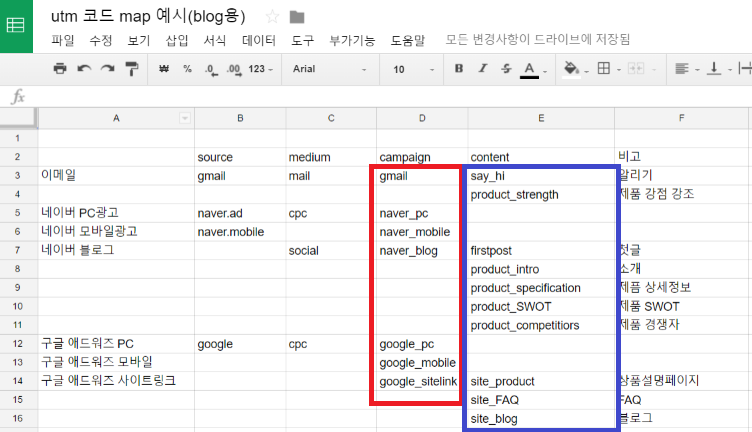The width and height of the screenshot is (752, 432).
Task: Select the 'campaign' header cell
Action: coord(422,157)
